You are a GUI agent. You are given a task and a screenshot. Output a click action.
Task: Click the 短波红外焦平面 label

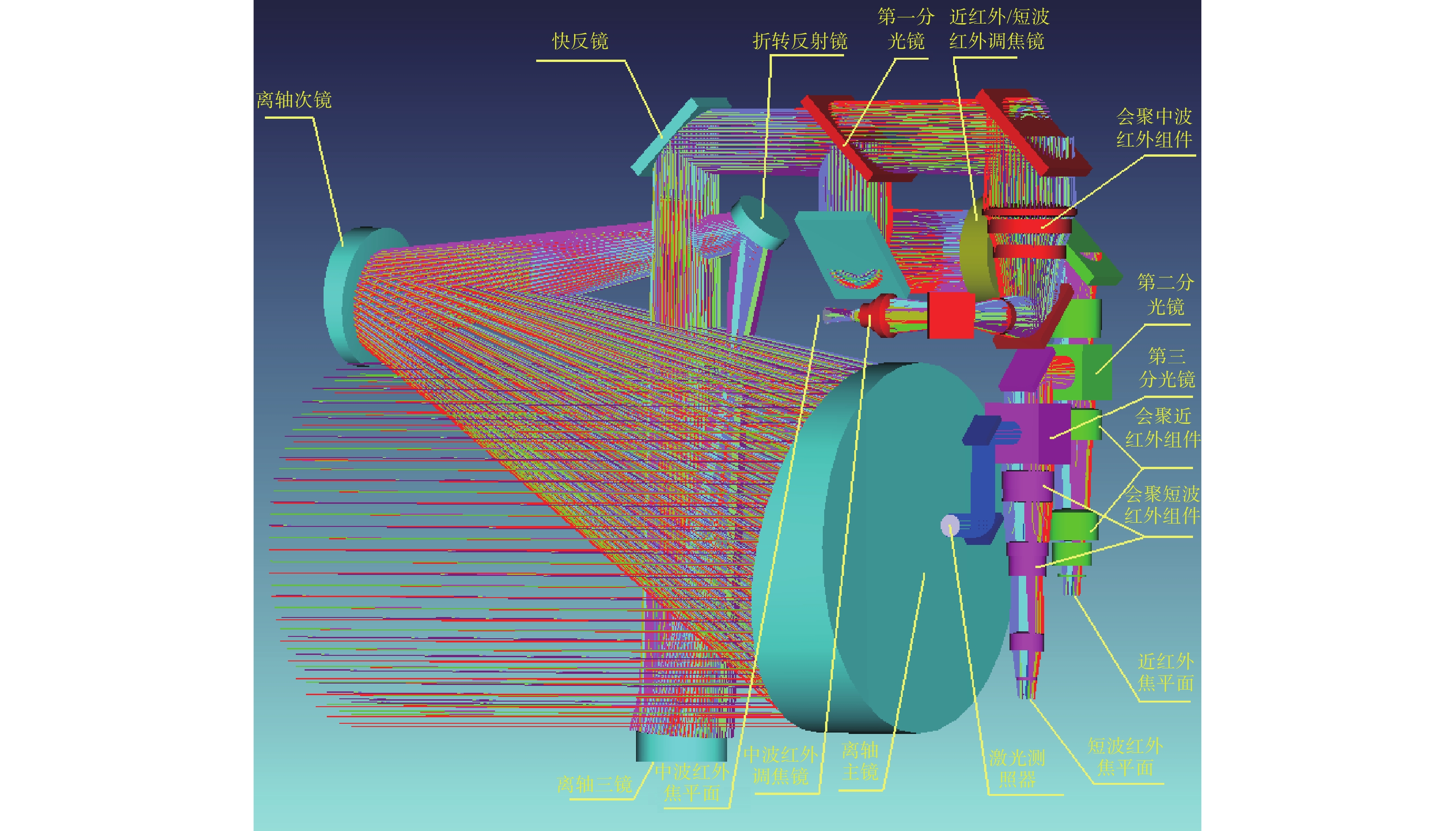1125,756
